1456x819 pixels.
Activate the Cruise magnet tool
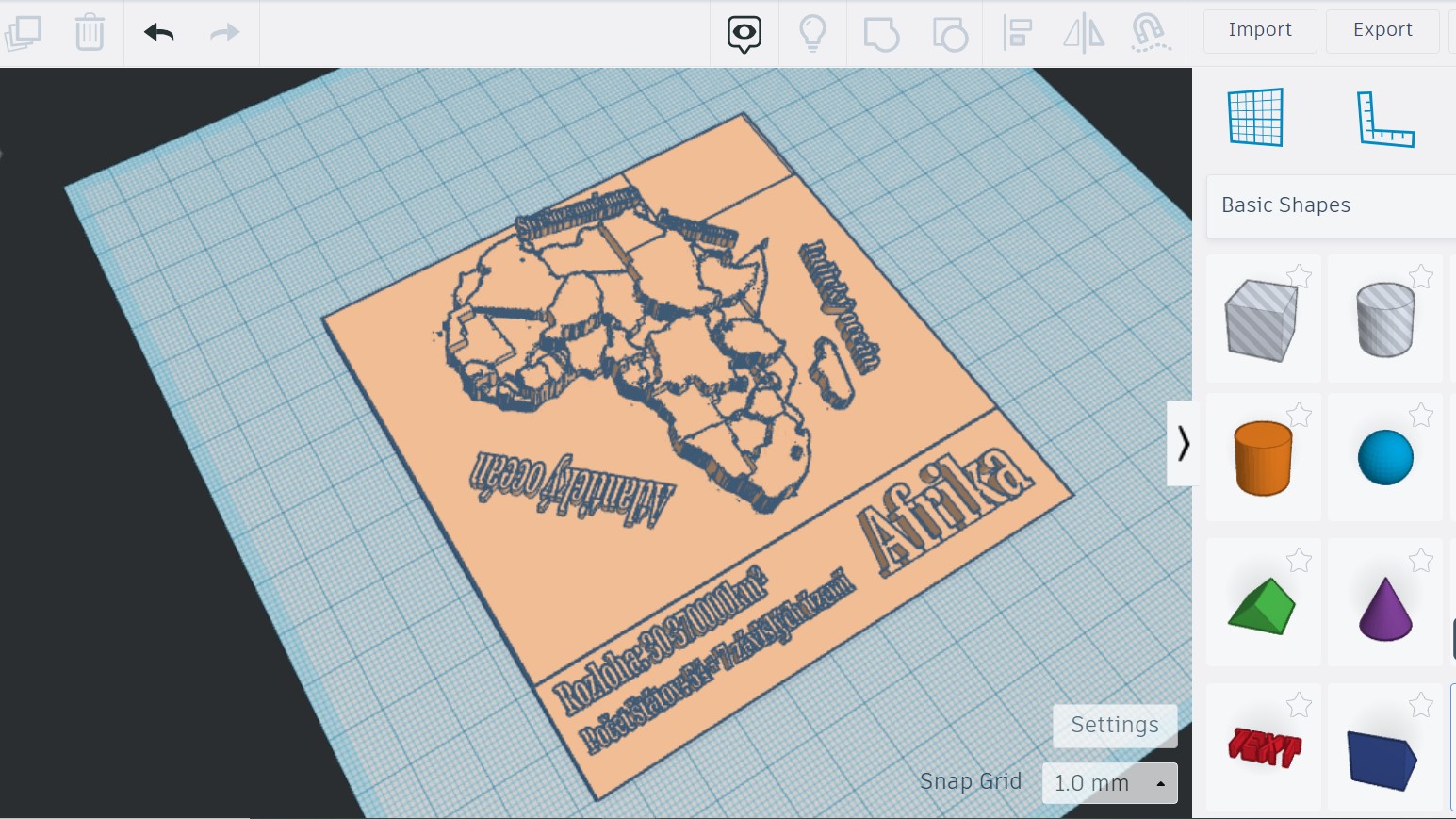coord(1151,34)
